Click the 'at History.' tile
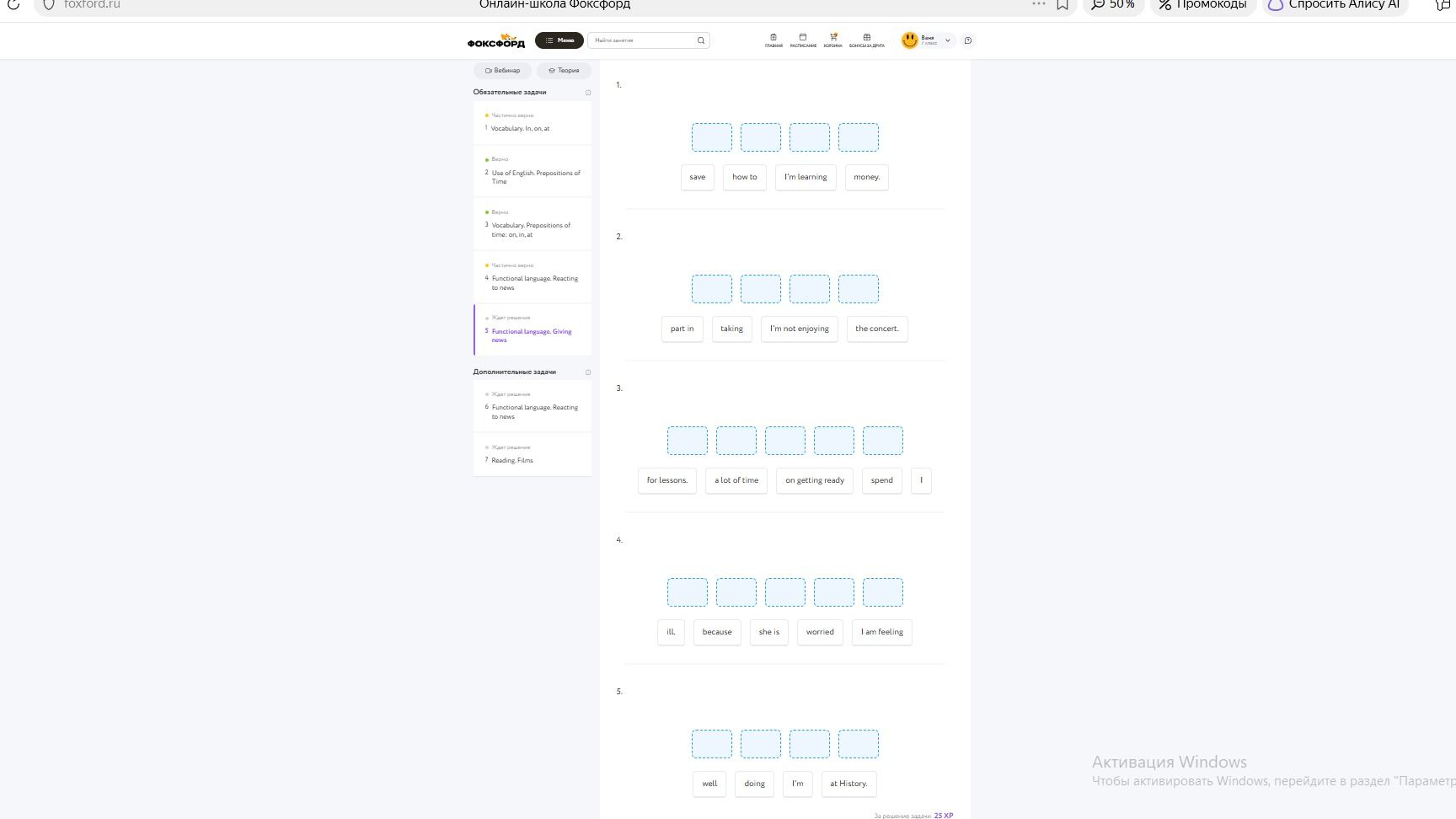The height and width of the screenshot is (819, 1456). (848, 784)
